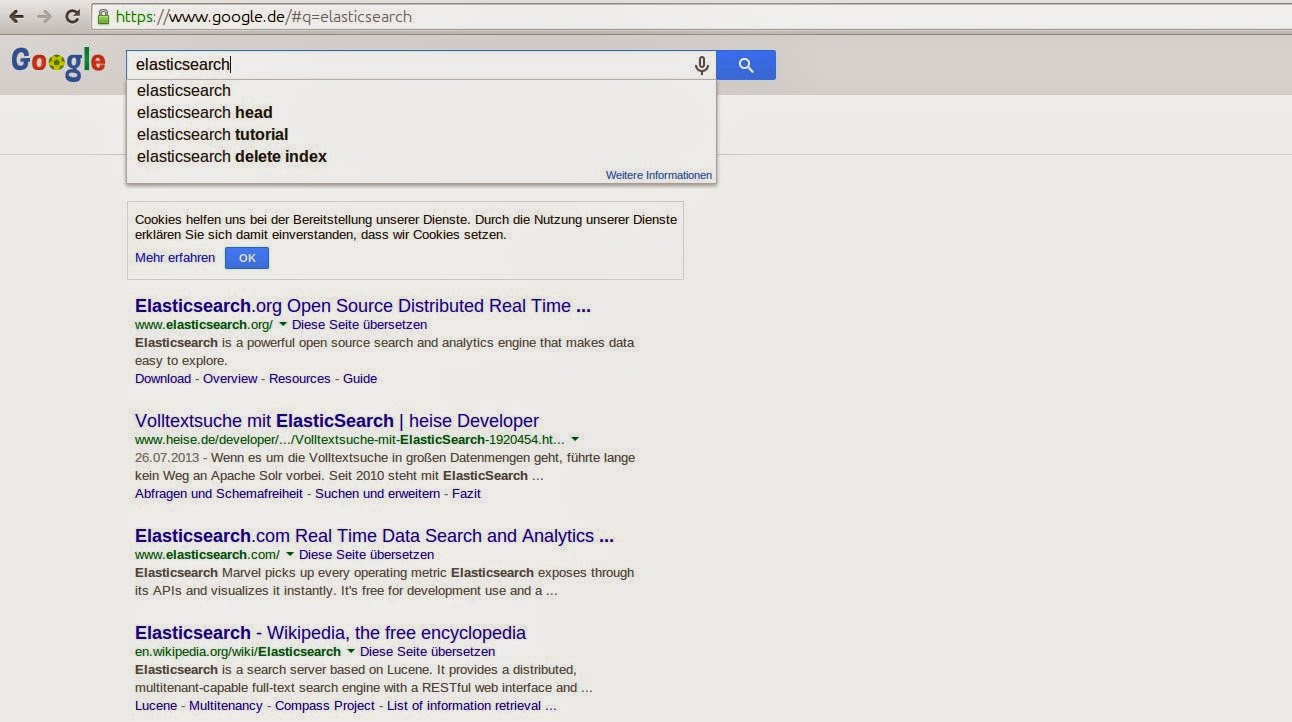Click the green SSL padlock icon

click(102, 16)
